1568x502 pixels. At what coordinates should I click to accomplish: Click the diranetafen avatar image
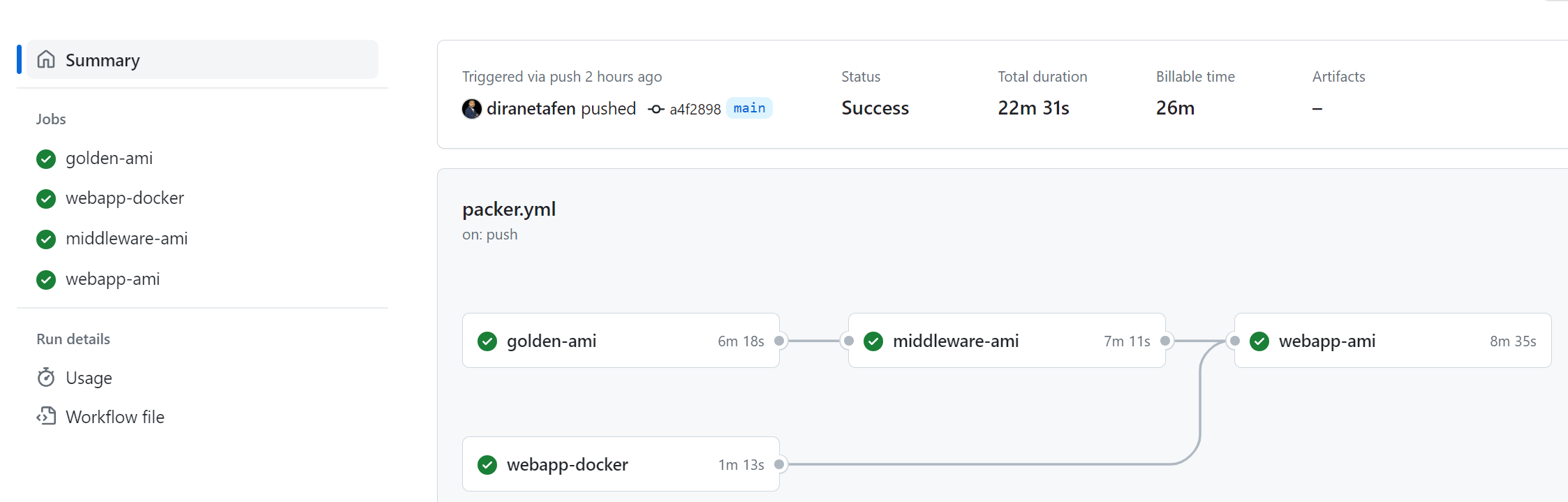coord(472,108)
